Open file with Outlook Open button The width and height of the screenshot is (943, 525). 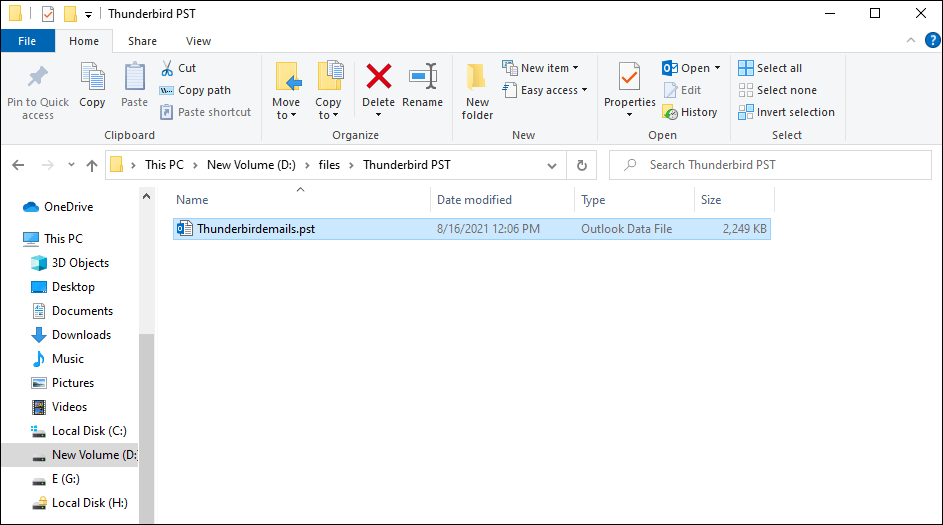click(686, 68)
